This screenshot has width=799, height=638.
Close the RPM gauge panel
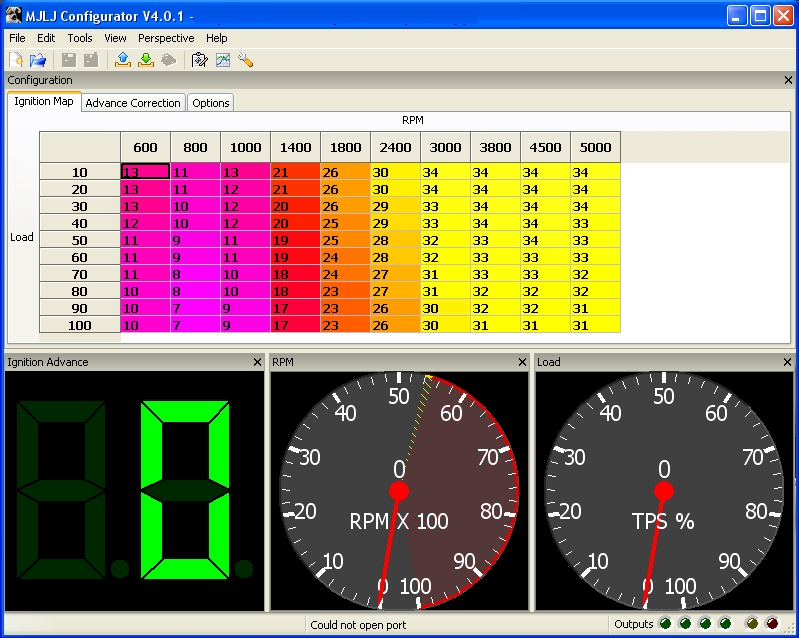[522, 362]
